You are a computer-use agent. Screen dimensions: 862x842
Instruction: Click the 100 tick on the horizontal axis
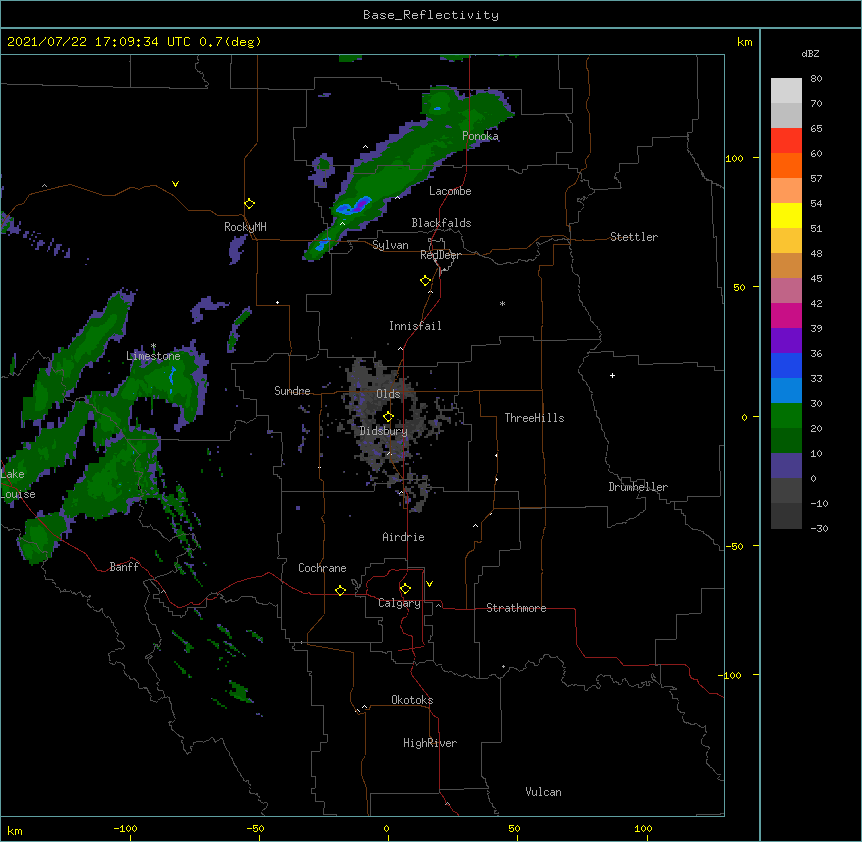coord(643,828)
